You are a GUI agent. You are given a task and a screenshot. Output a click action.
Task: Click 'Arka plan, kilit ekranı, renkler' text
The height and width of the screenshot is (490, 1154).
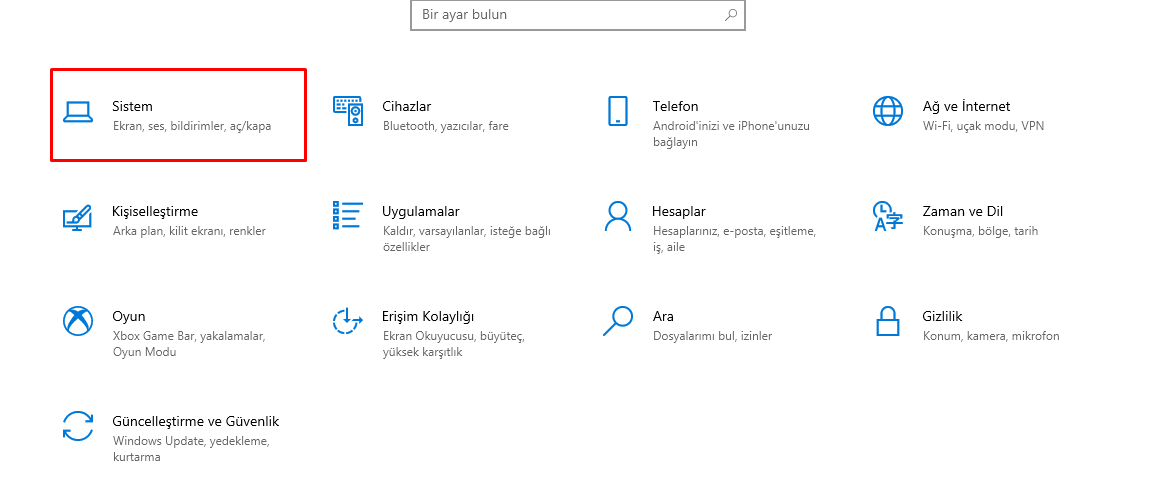click(x=189, y=231)
